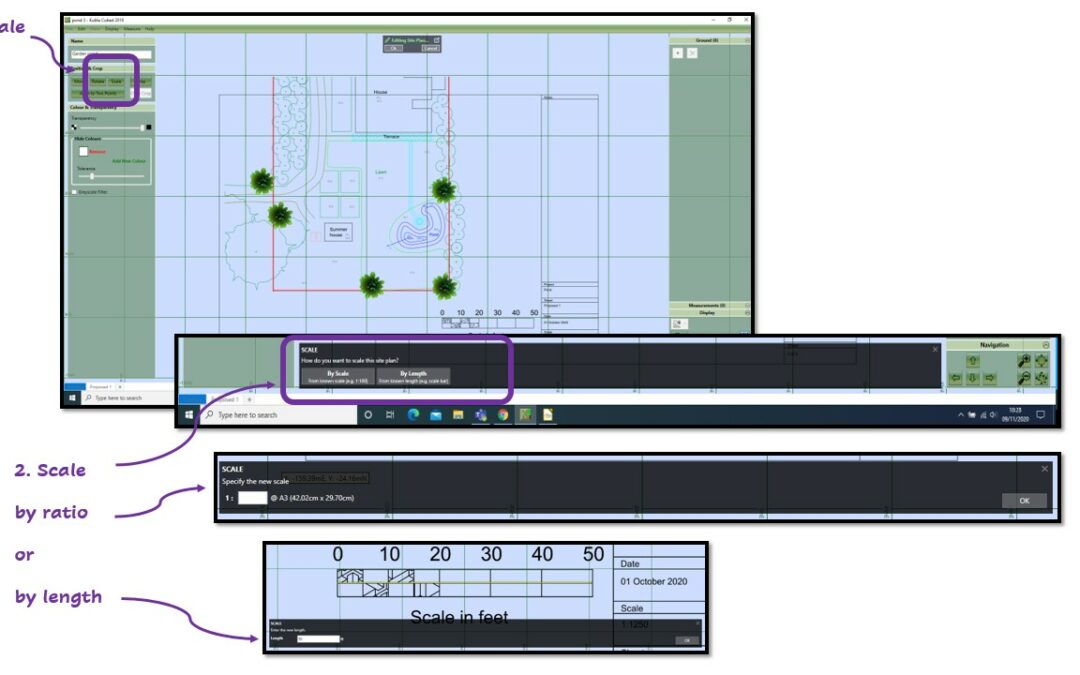
Task: Open the notification center icon
Action: pyautogui.click(x=1041, y=415)
